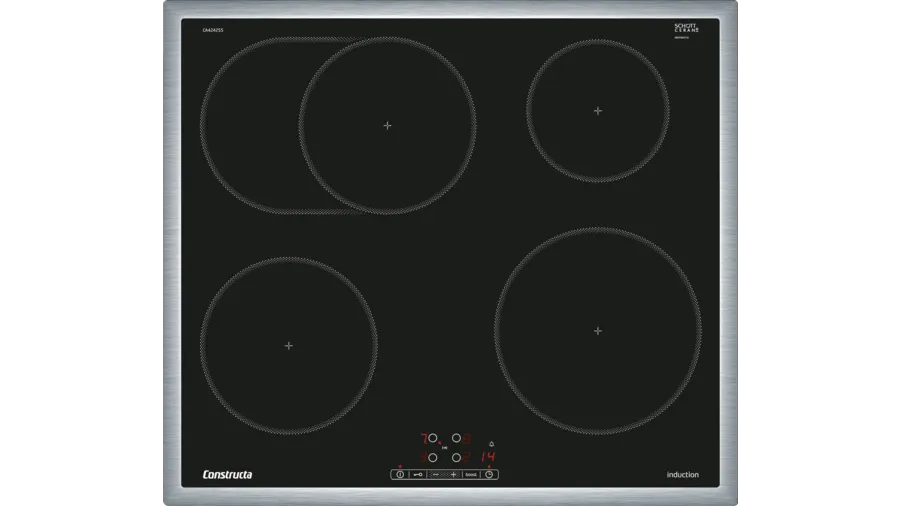This screenshot has width=900, height=506.
Task: Click the induction label text
Action: click(682, 474)
